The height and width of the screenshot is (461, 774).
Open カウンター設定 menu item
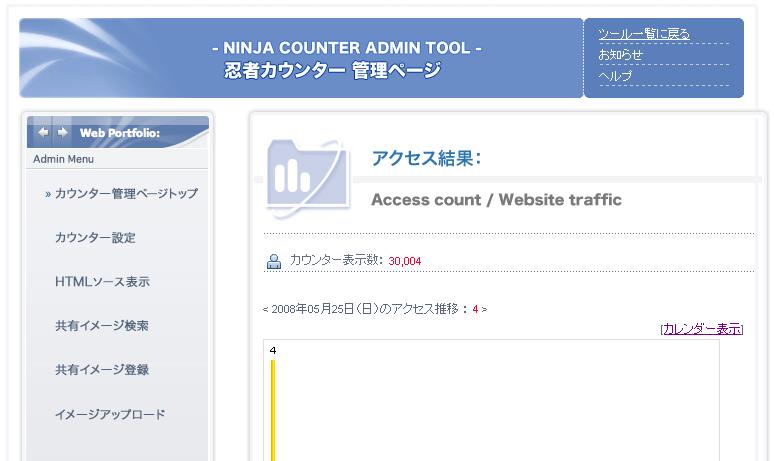click(x=95, y=237)
